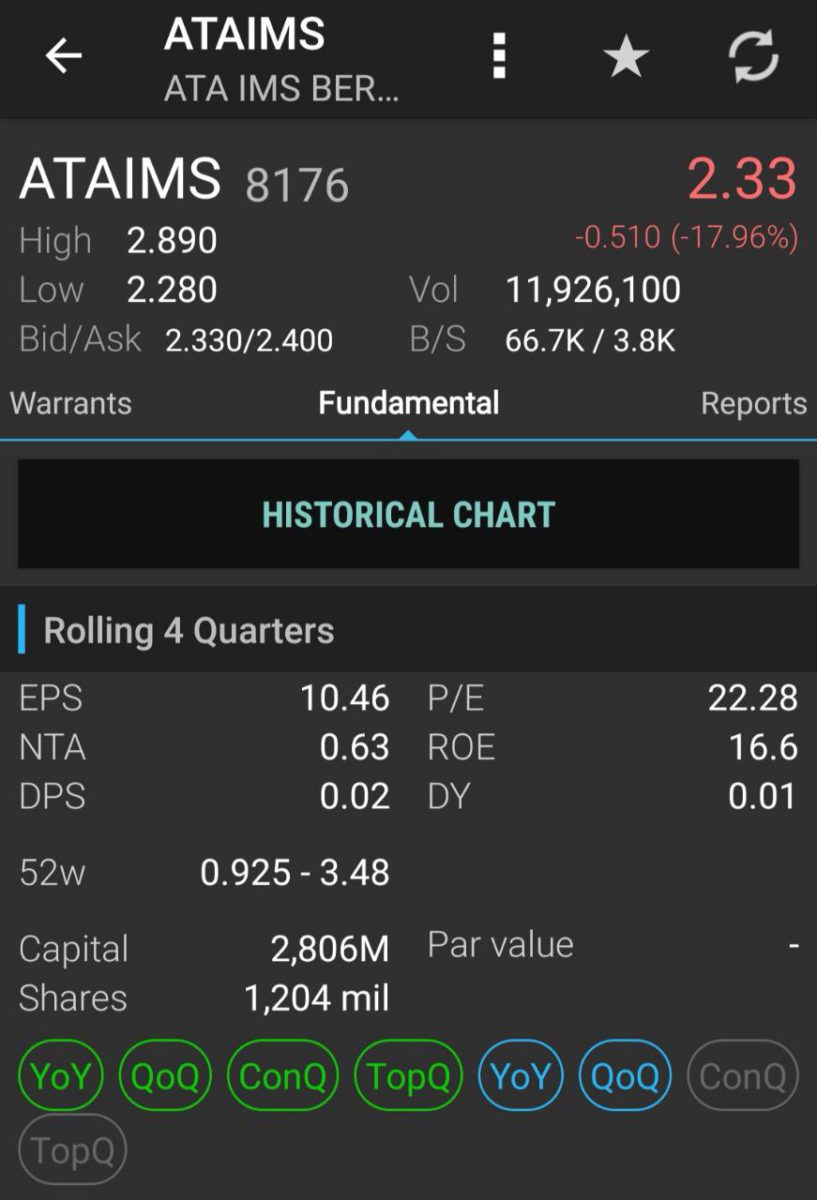The image size is (817, 1200).
Task: Select the green QoQ badge
Action: [x=165, y=1076]
